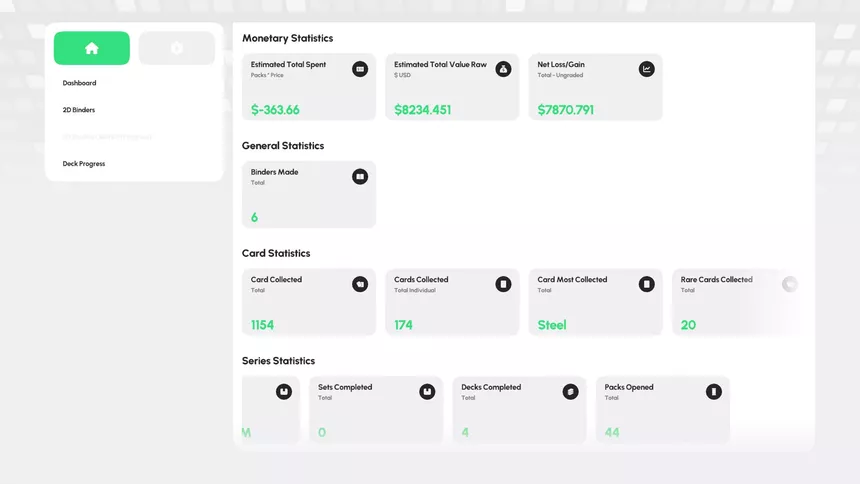Click Estimated Total Spent card icon
Viewport: 860px width, 484px height.
click(360, 69)
